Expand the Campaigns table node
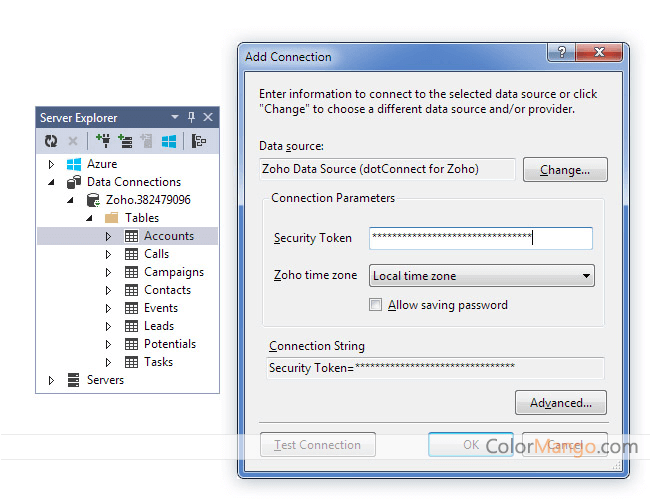 pyautogui.click(x=108, y=272)
